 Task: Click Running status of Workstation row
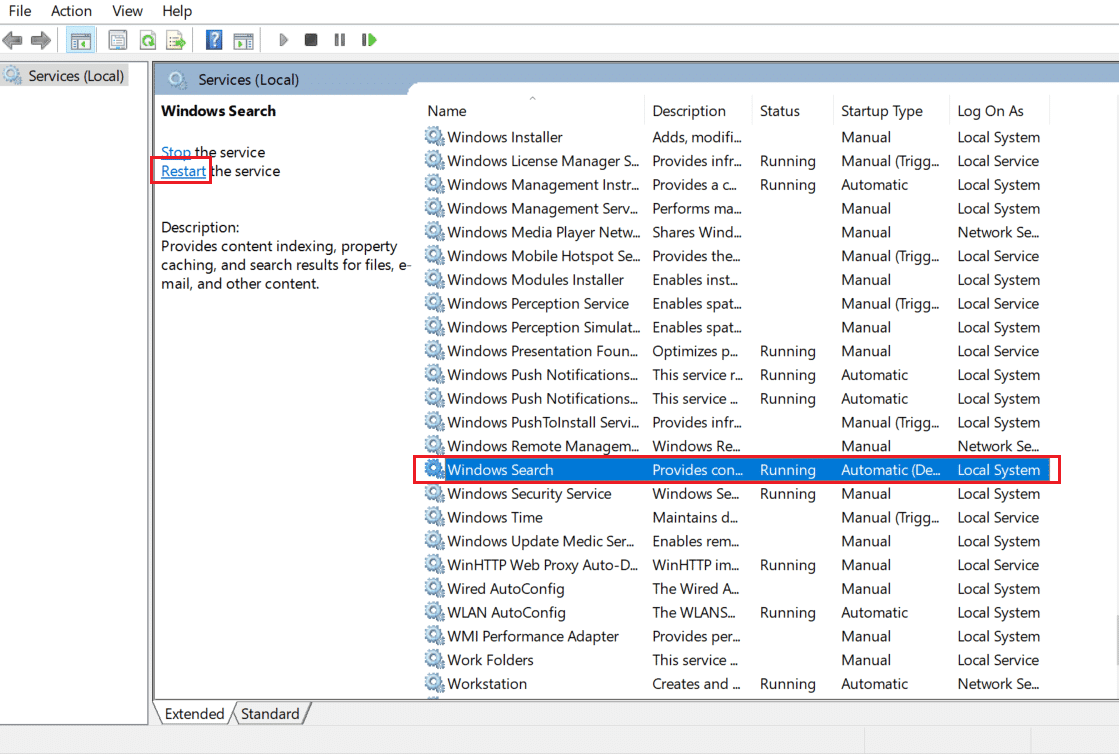click(x=787, y=684)
